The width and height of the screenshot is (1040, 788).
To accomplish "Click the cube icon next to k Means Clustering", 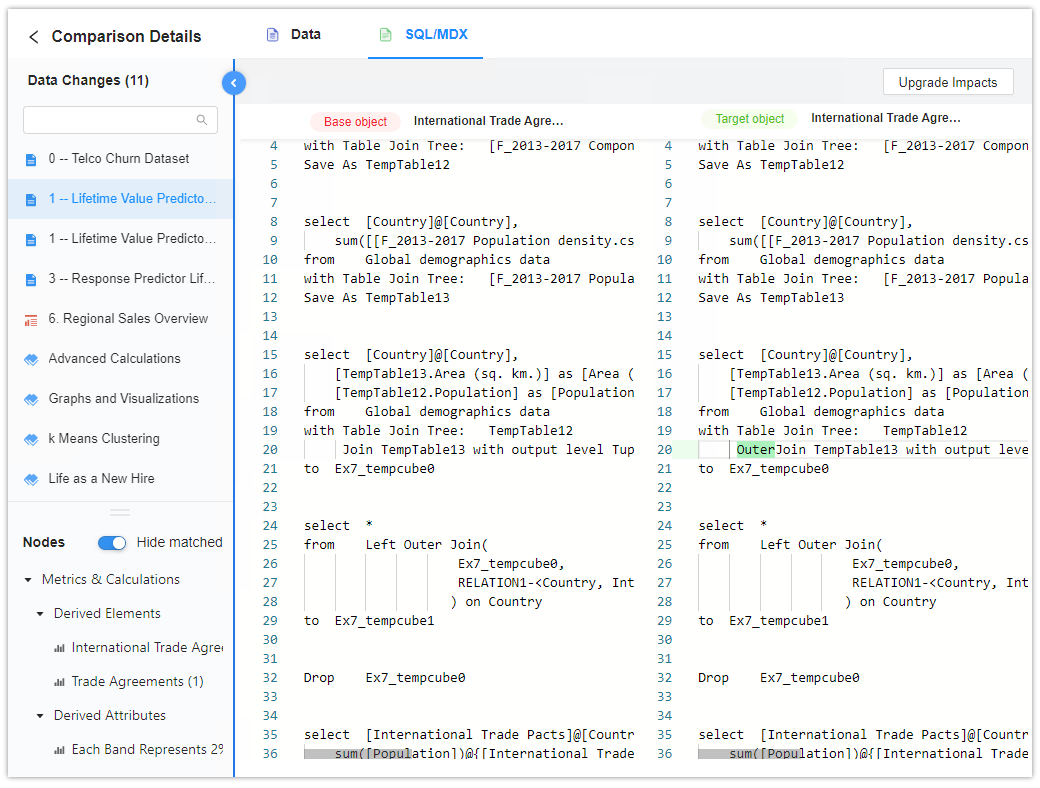I will coord(31,439).
